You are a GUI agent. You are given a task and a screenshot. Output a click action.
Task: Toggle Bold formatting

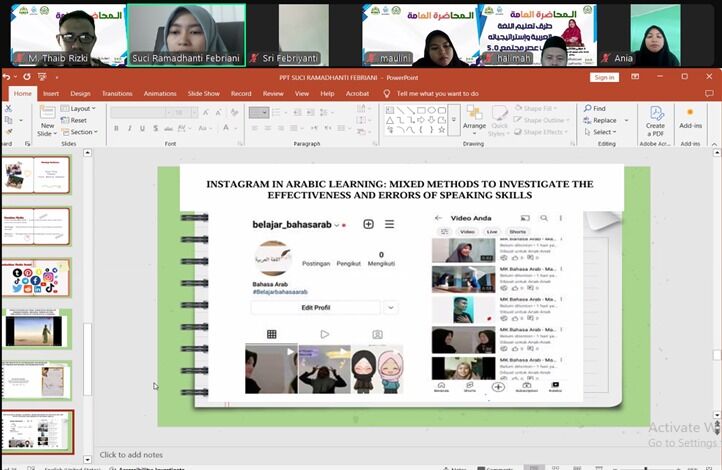(116, 128)
